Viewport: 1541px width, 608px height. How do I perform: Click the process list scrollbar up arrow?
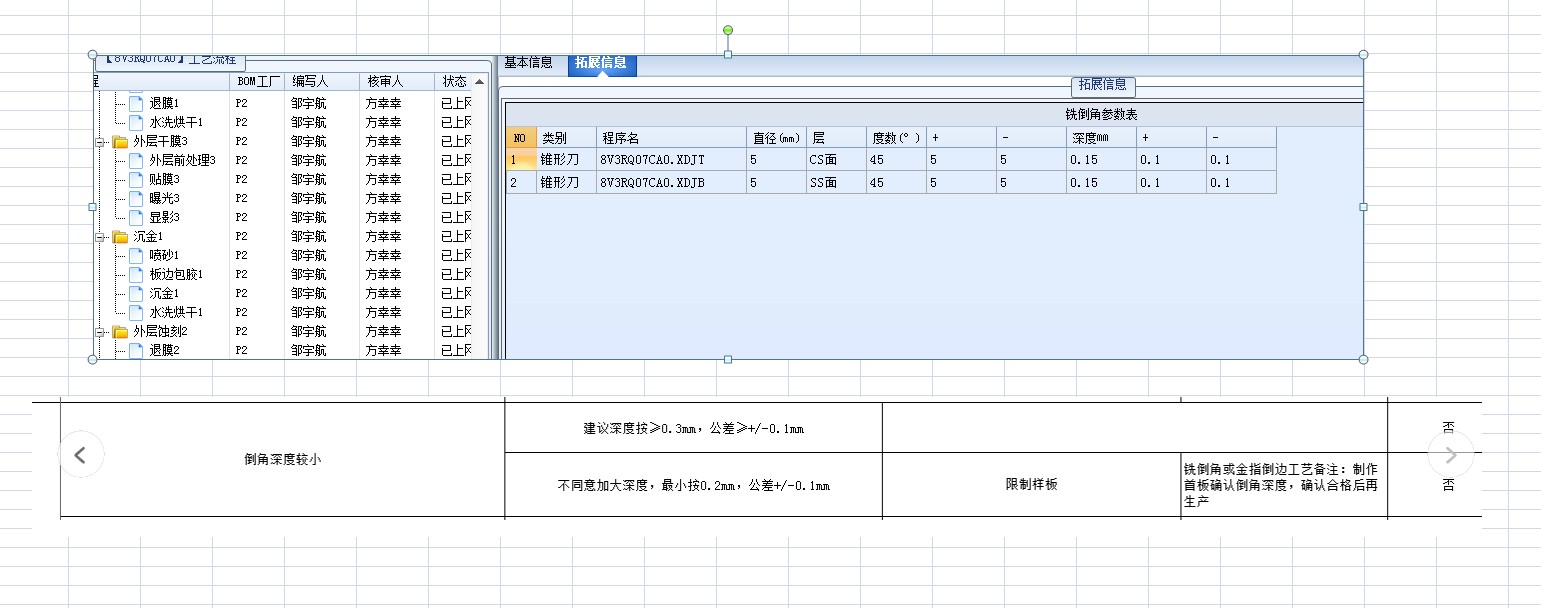(481, 81)
